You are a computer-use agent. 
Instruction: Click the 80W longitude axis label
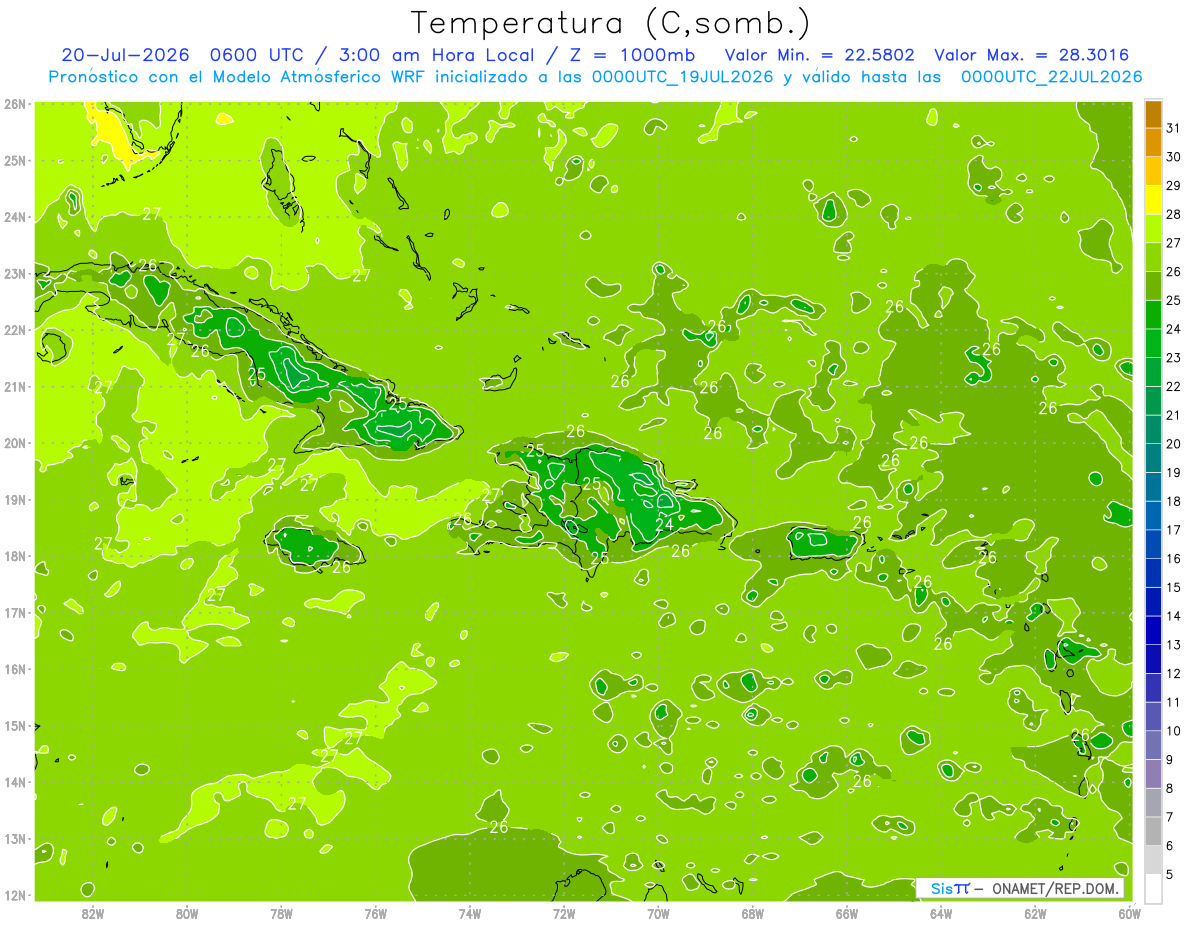[x=187, y=913]
